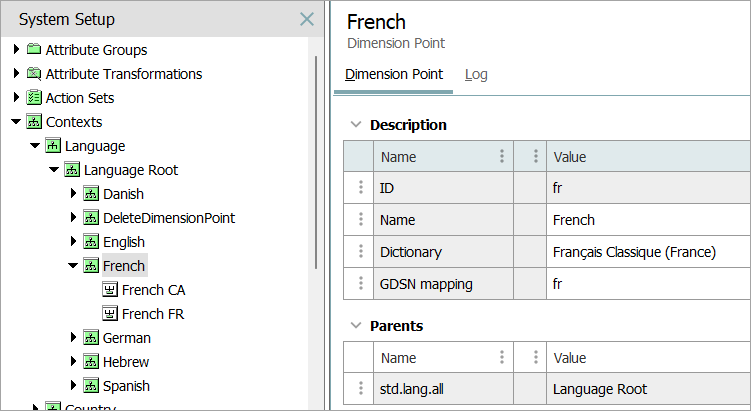The width and height of the screenshot is (751, 411).
Task: Click the French CA context icon
Action: (110, 290)
